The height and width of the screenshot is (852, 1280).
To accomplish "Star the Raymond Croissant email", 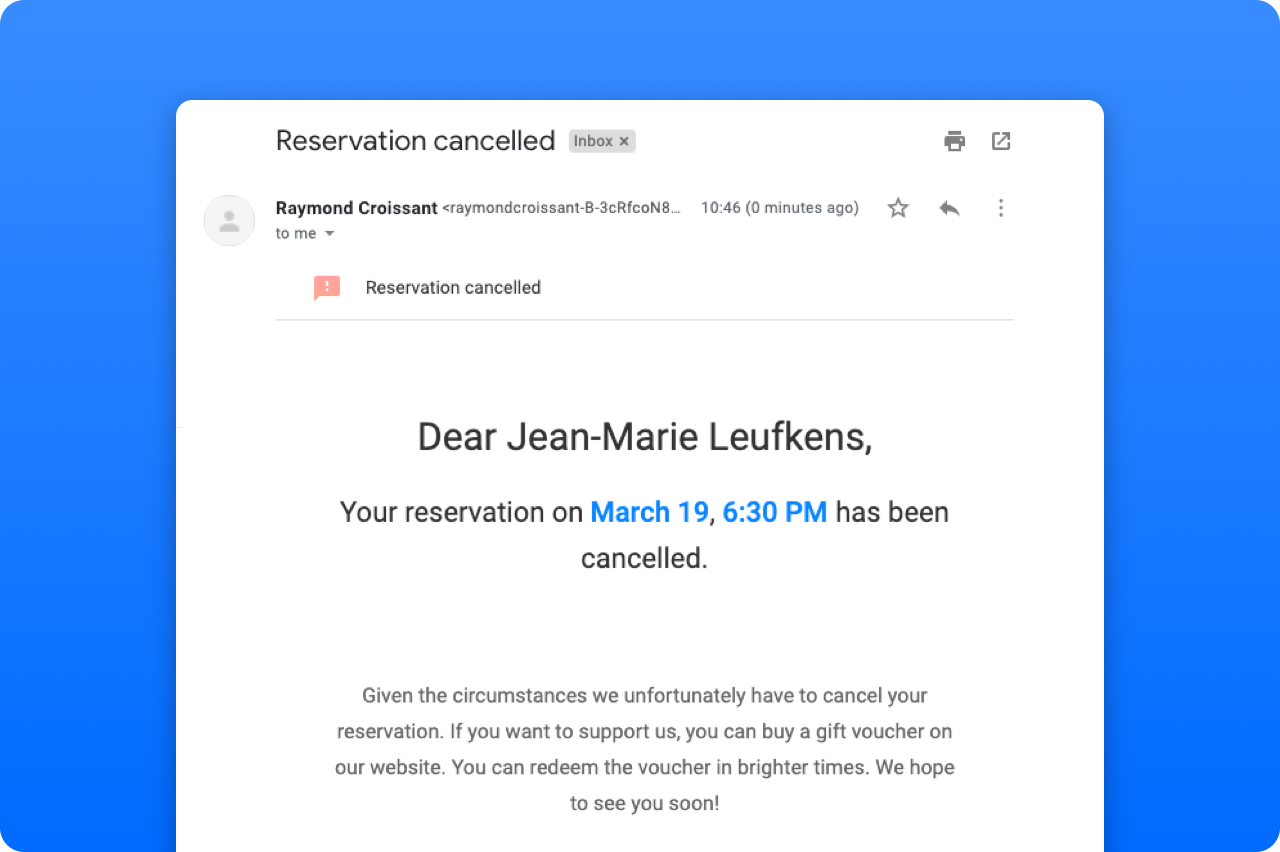I will pos(897,207).
